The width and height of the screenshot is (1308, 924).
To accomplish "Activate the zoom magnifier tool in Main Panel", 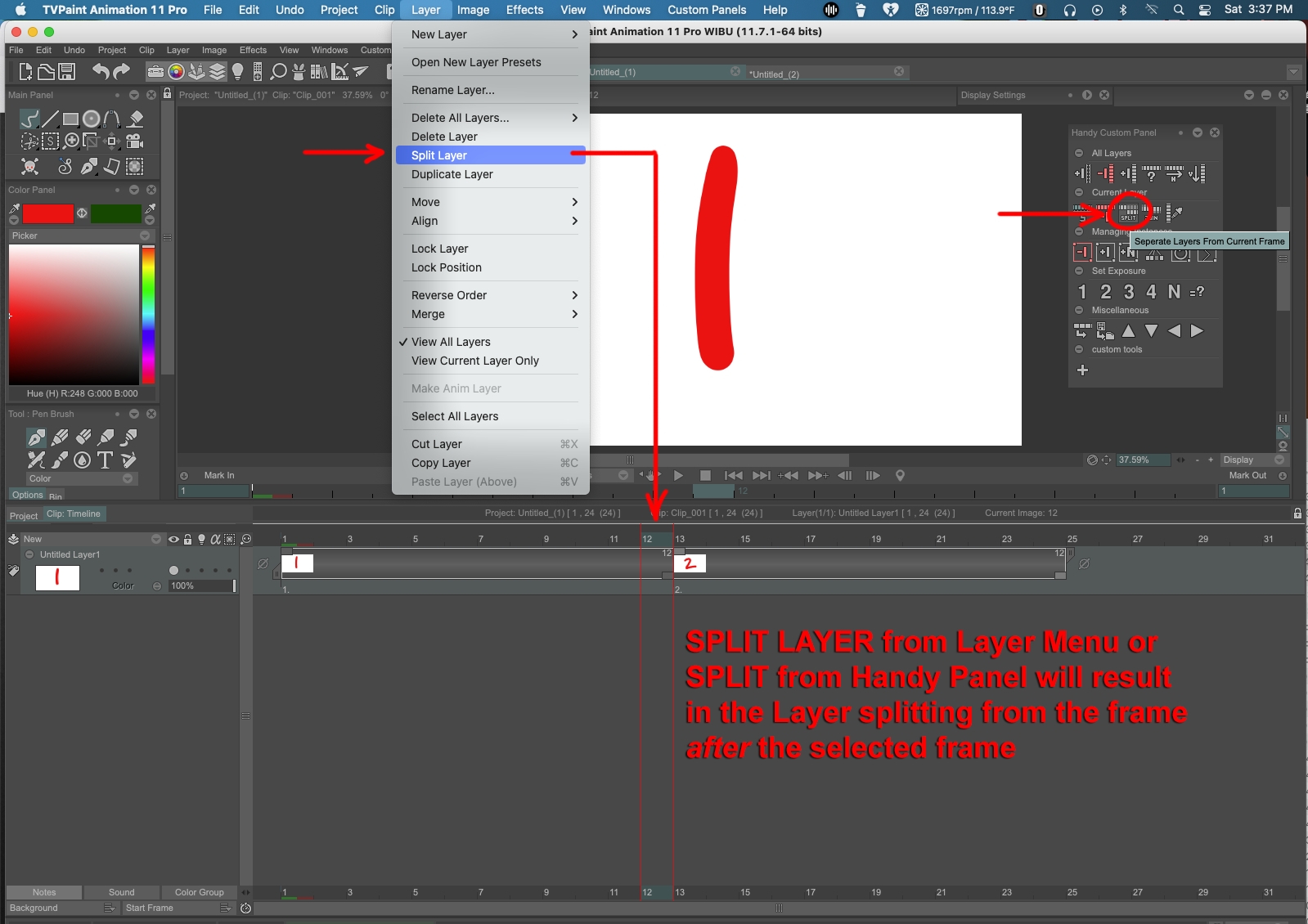I will pos(72,141).
